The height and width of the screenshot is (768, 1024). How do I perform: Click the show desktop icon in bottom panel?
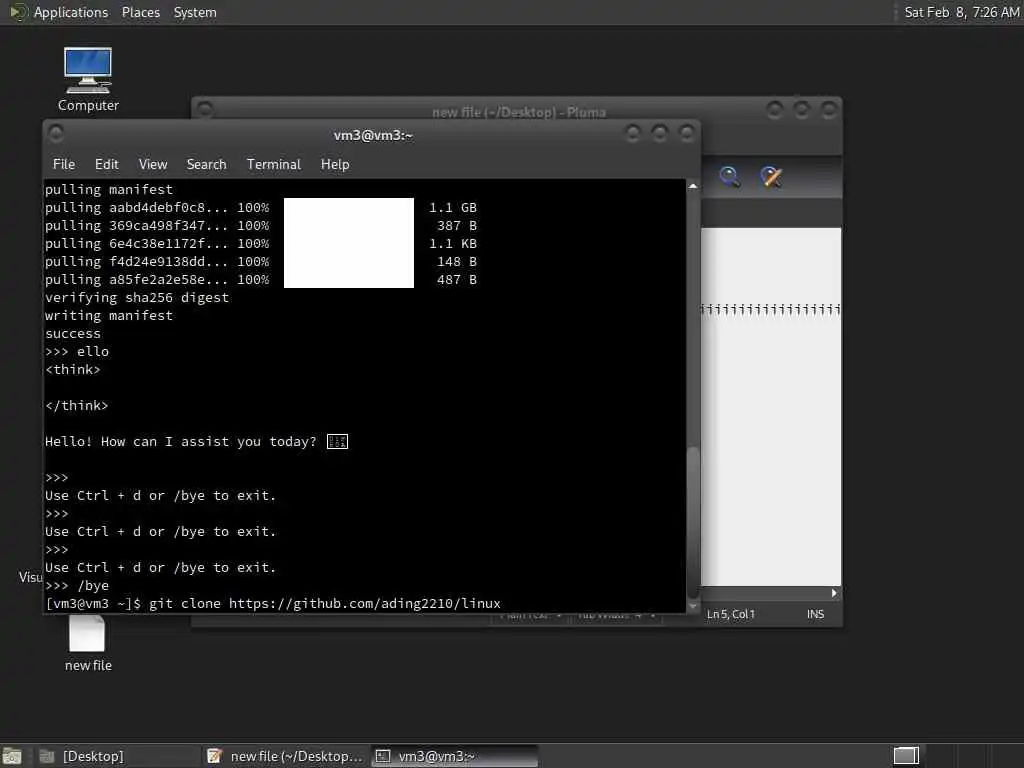coord(12,756)
